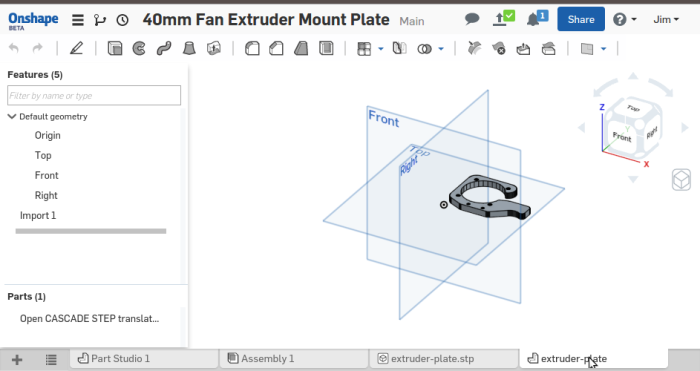
Task: Select the Front plane feature
Action: pyautogui.click(x=46, y=175)
